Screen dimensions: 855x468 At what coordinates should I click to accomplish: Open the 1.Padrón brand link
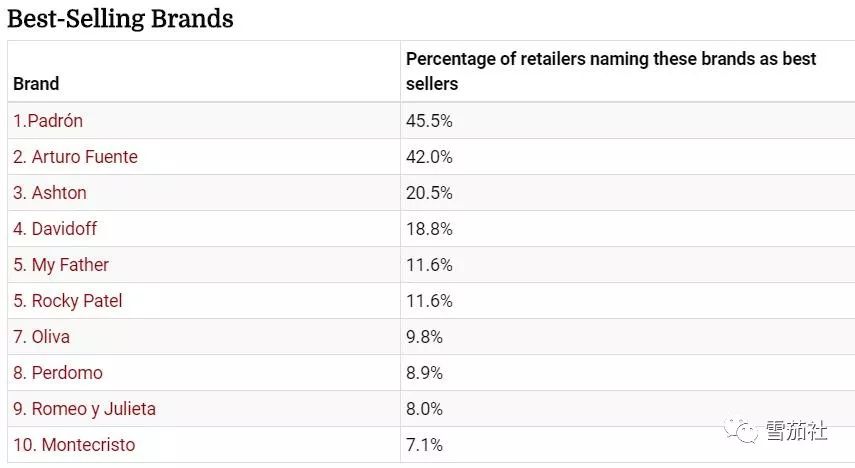pos(48,121)
